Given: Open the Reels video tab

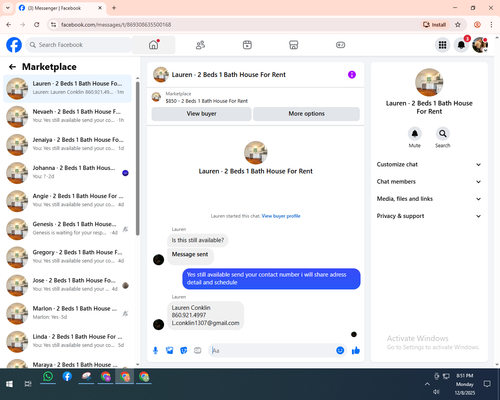Looking at the screenshot, I should click(x=247, y=45).
